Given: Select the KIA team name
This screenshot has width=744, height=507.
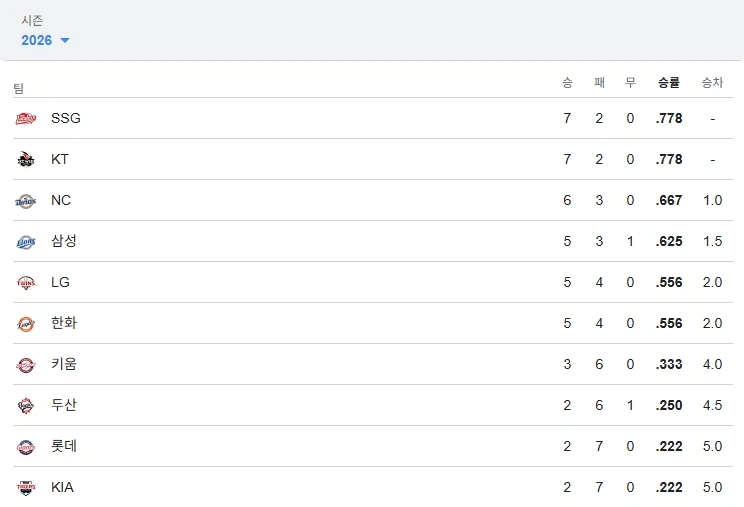Looking at the screenshot, I should (x=62, y=487).
